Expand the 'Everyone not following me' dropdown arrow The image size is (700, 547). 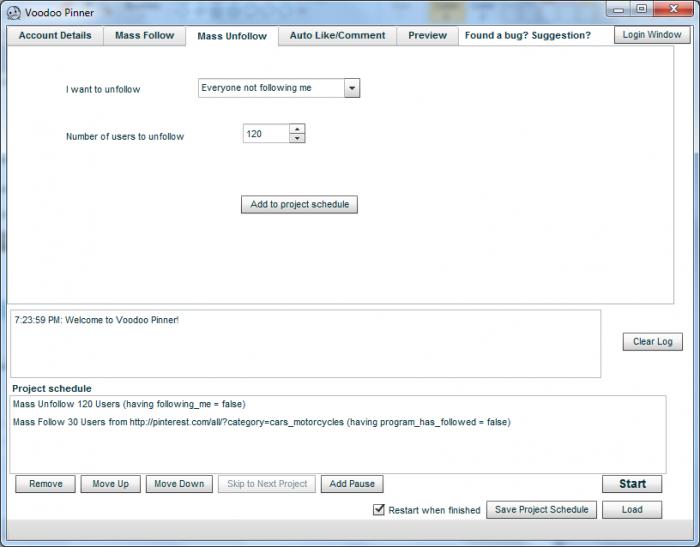[x=352, y=88]
